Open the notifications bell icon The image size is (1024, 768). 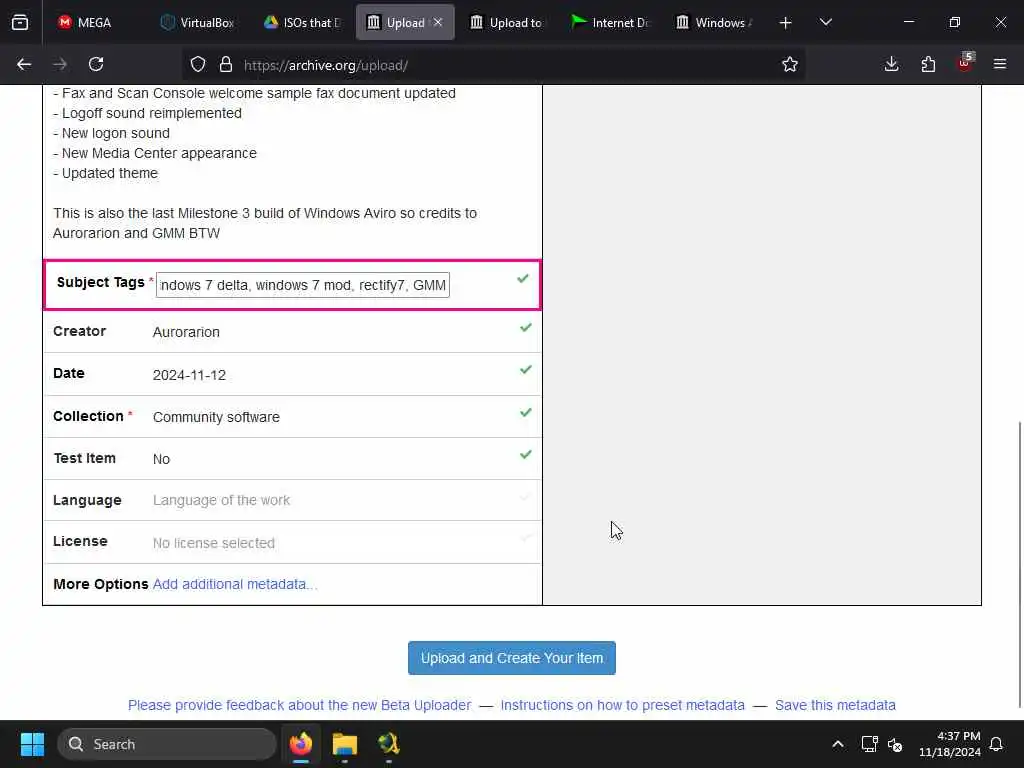pos(997,744)
